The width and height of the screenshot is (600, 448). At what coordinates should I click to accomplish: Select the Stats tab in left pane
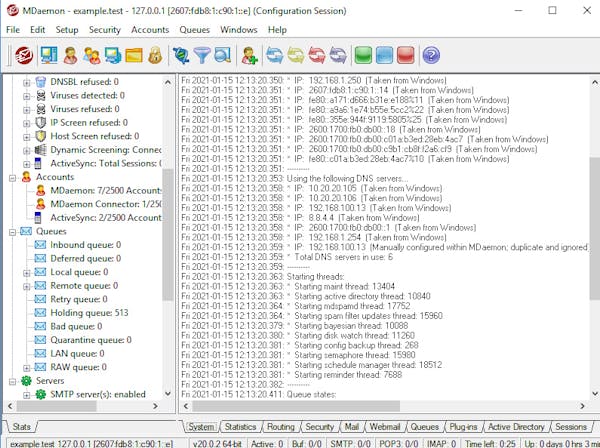[21, 427]
